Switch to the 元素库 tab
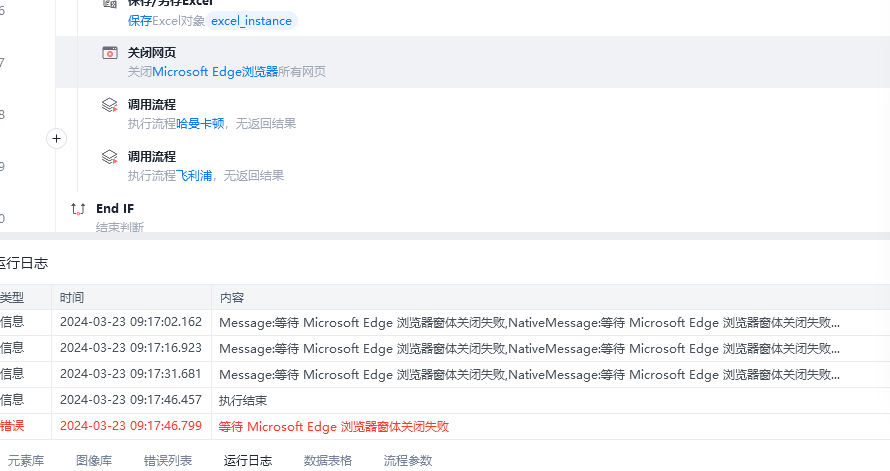The width and height of the screenshot is (890, 471). pyautogui.click(x=26, y=461)
